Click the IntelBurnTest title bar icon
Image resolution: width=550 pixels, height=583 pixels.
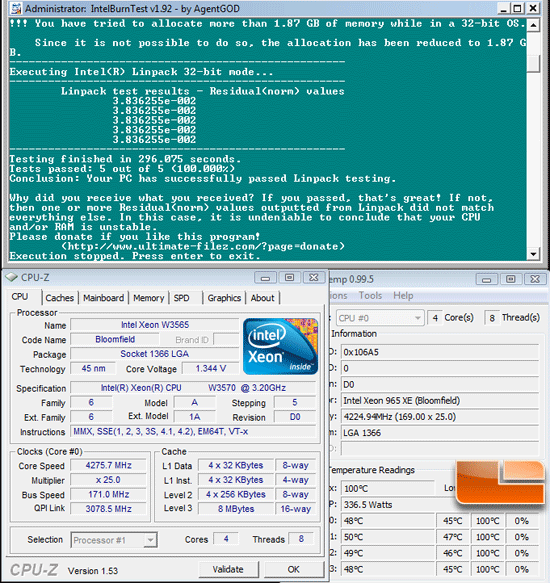[x=15, y=8]
